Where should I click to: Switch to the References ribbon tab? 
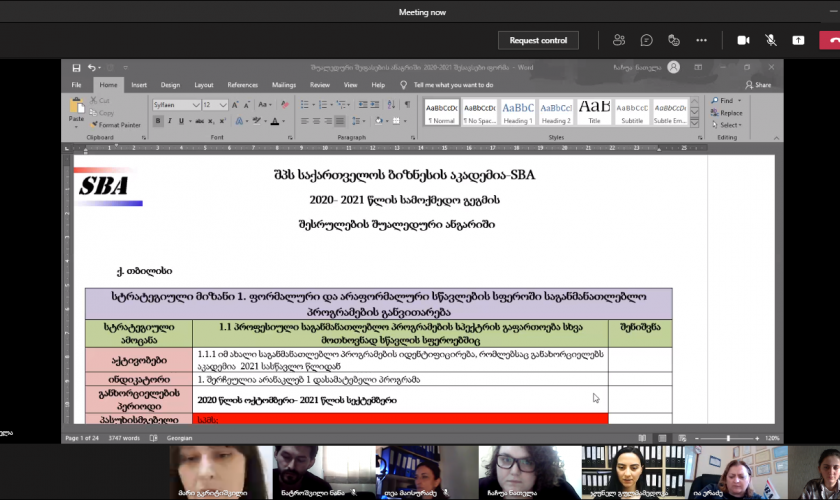click(242, 85)
